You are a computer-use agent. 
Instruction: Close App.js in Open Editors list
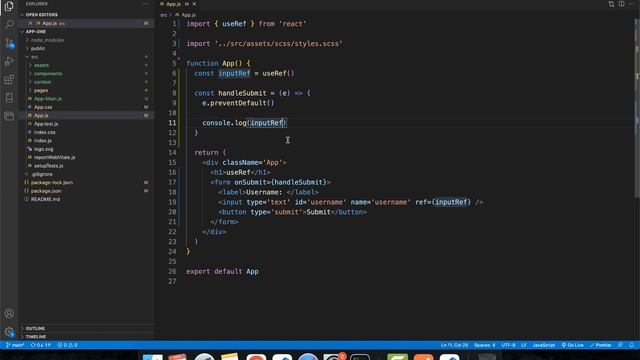click(x=30, y=23)
